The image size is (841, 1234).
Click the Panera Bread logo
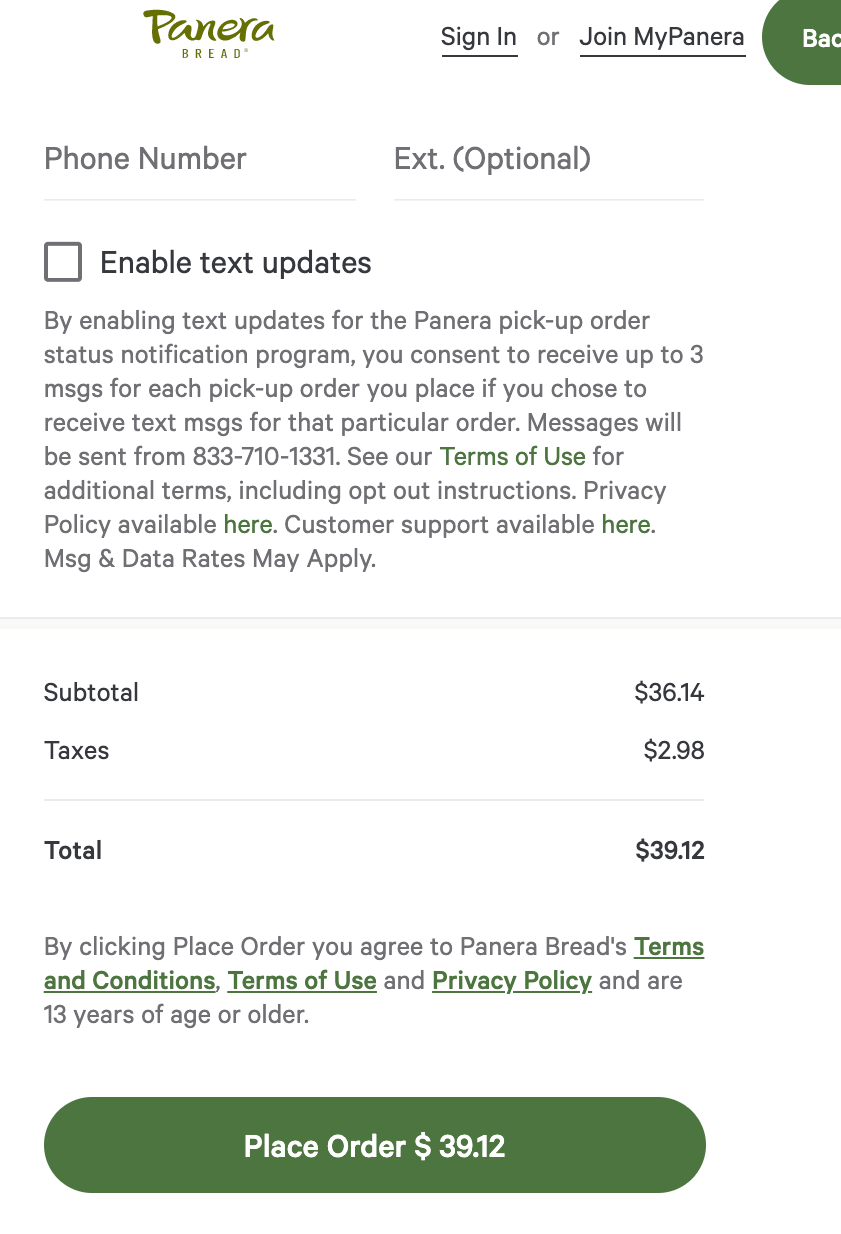208,33
